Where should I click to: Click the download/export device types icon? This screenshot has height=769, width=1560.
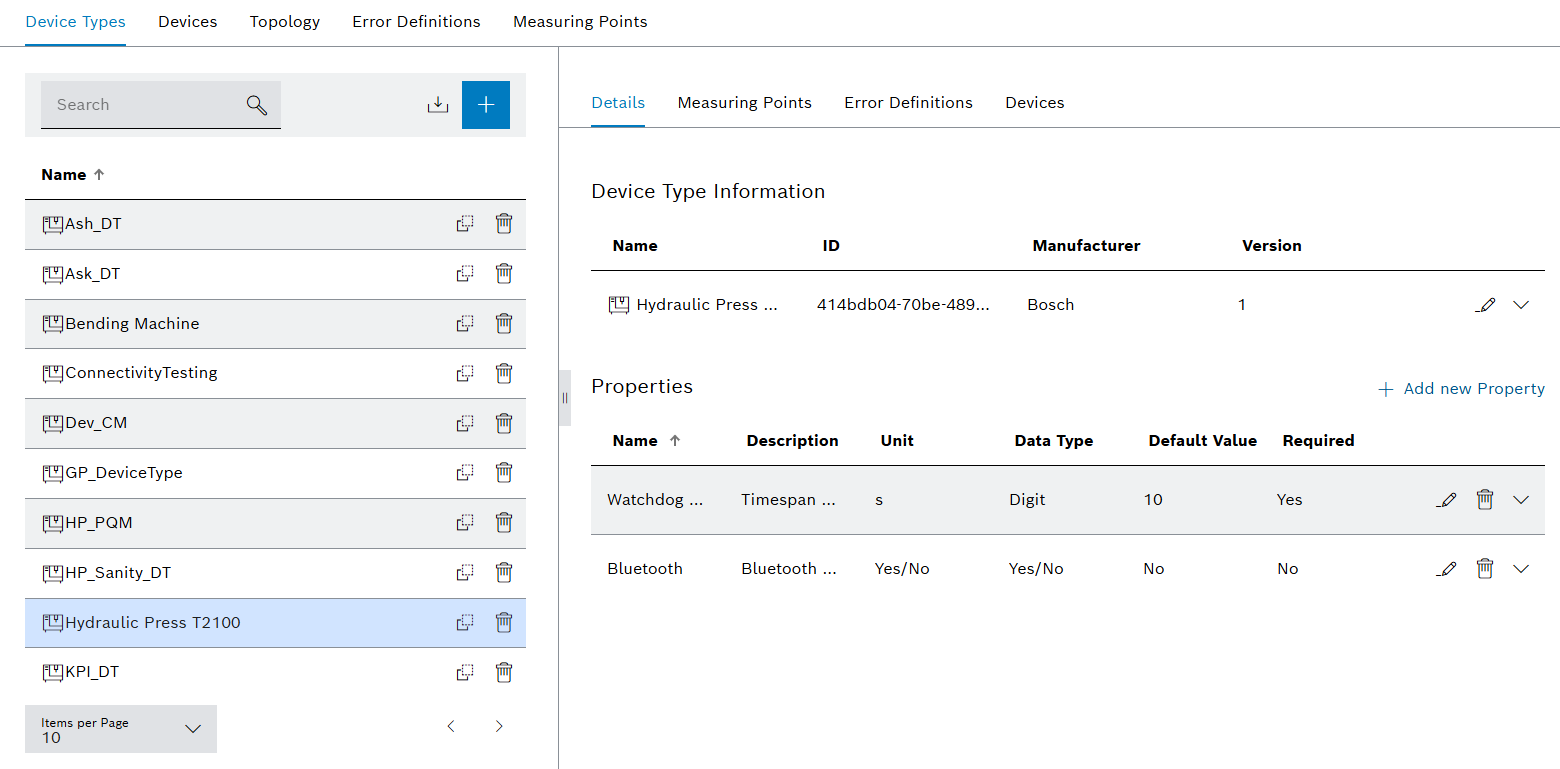(438, 105)
